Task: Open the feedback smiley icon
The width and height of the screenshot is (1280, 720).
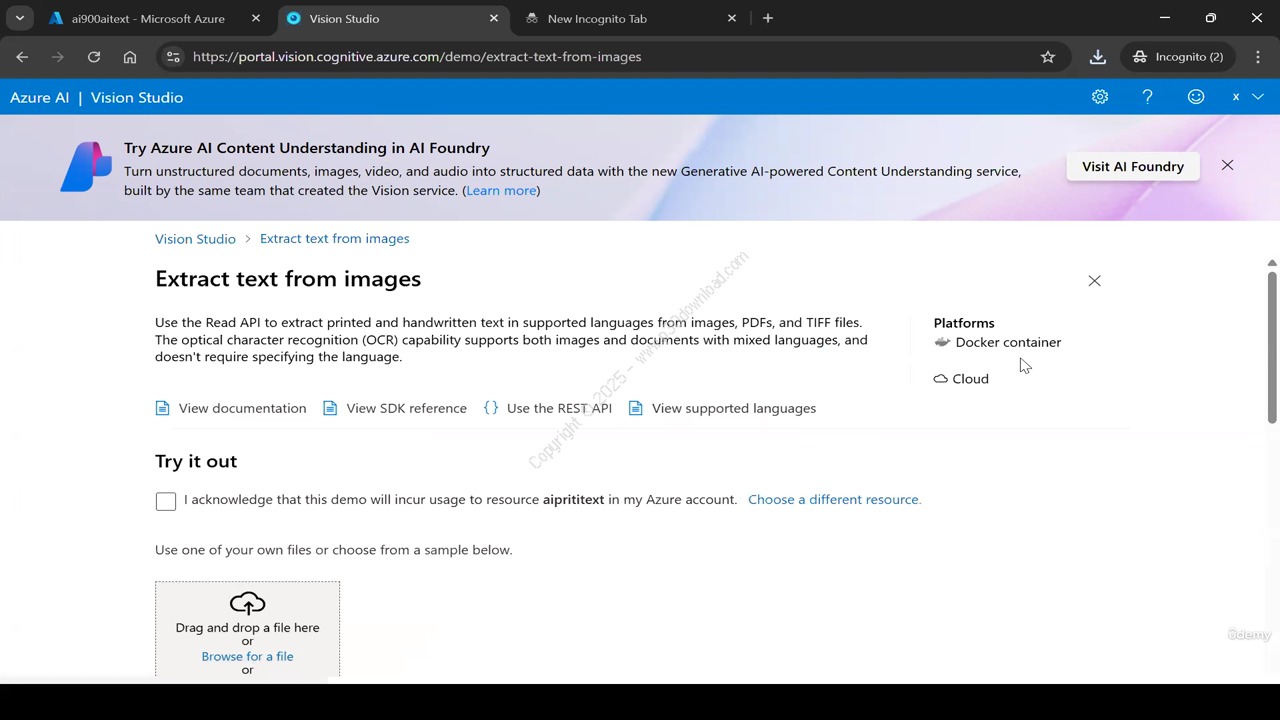Action: [1196, 97]
